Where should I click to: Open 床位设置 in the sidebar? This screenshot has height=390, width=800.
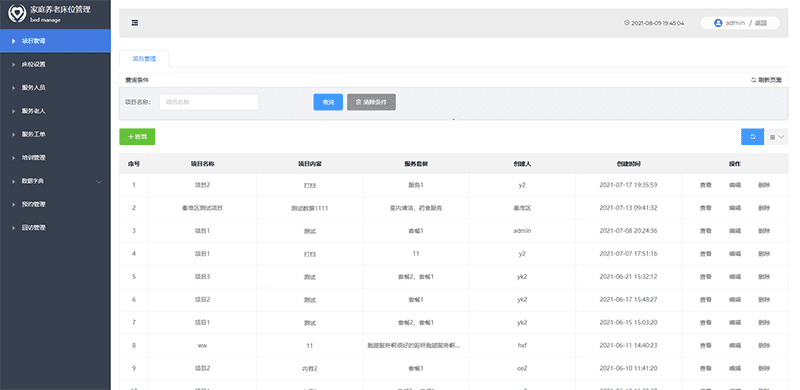tap(55, 64)
